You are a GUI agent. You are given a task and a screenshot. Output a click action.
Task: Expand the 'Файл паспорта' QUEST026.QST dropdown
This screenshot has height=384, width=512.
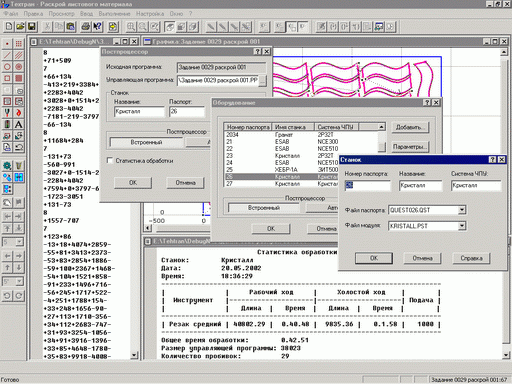click(462, 210)
